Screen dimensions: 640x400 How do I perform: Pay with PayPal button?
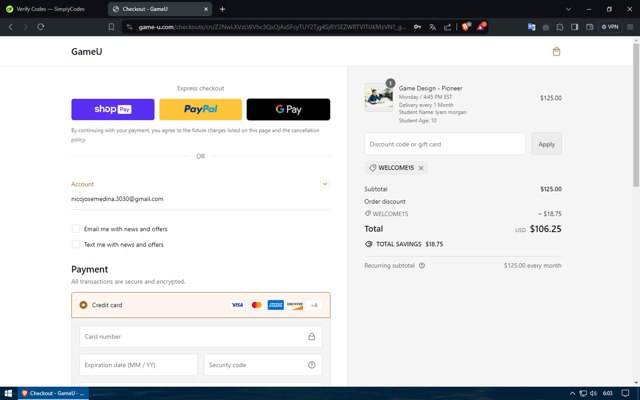[x=200, y=109]
